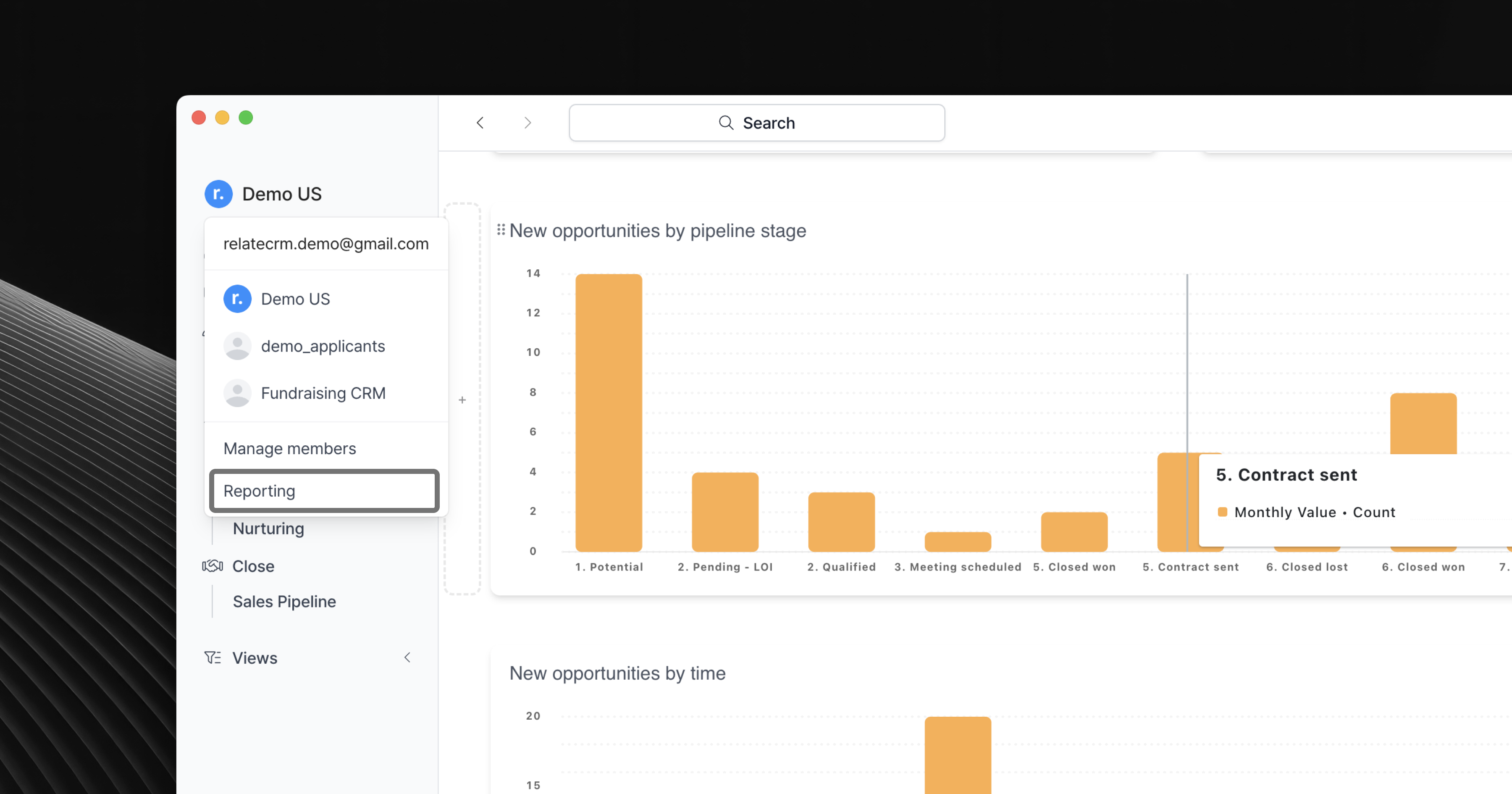Screen dimensions: 1512x794
Task: Switch to the demo_applicants workspace
Action: [x=323, y=346]
